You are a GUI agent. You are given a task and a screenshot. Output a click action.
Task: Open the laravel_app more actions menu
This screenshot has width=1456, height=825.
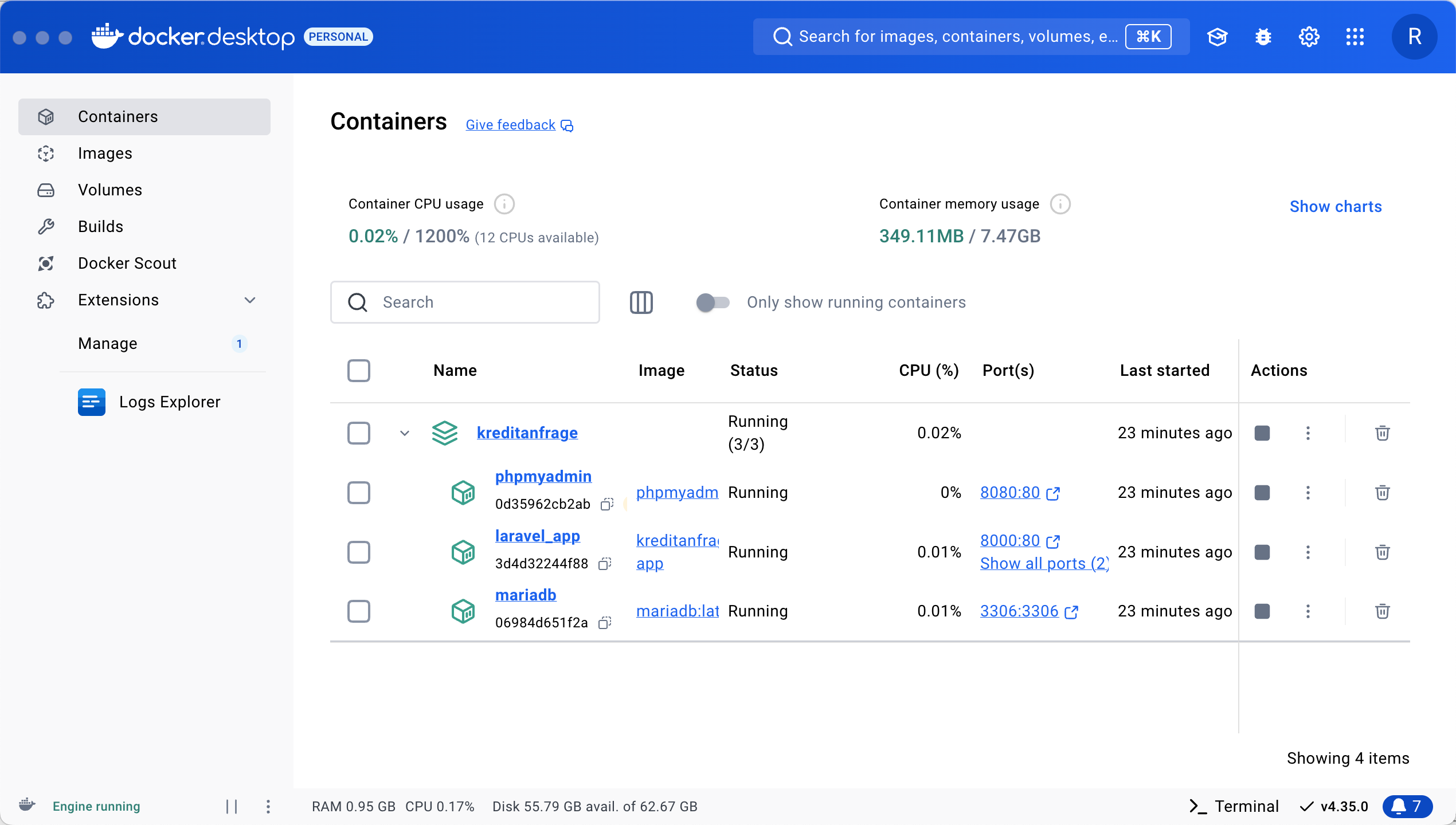click(1308, 552)
